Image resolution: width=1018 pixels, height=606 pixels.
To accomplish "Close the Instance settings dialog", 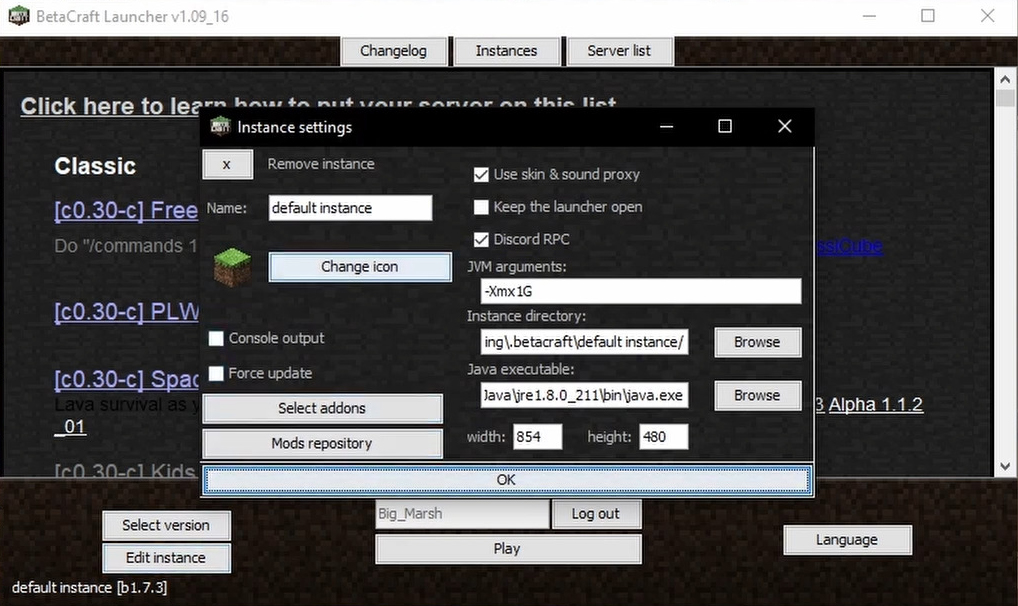I will [x=784, y=126].
